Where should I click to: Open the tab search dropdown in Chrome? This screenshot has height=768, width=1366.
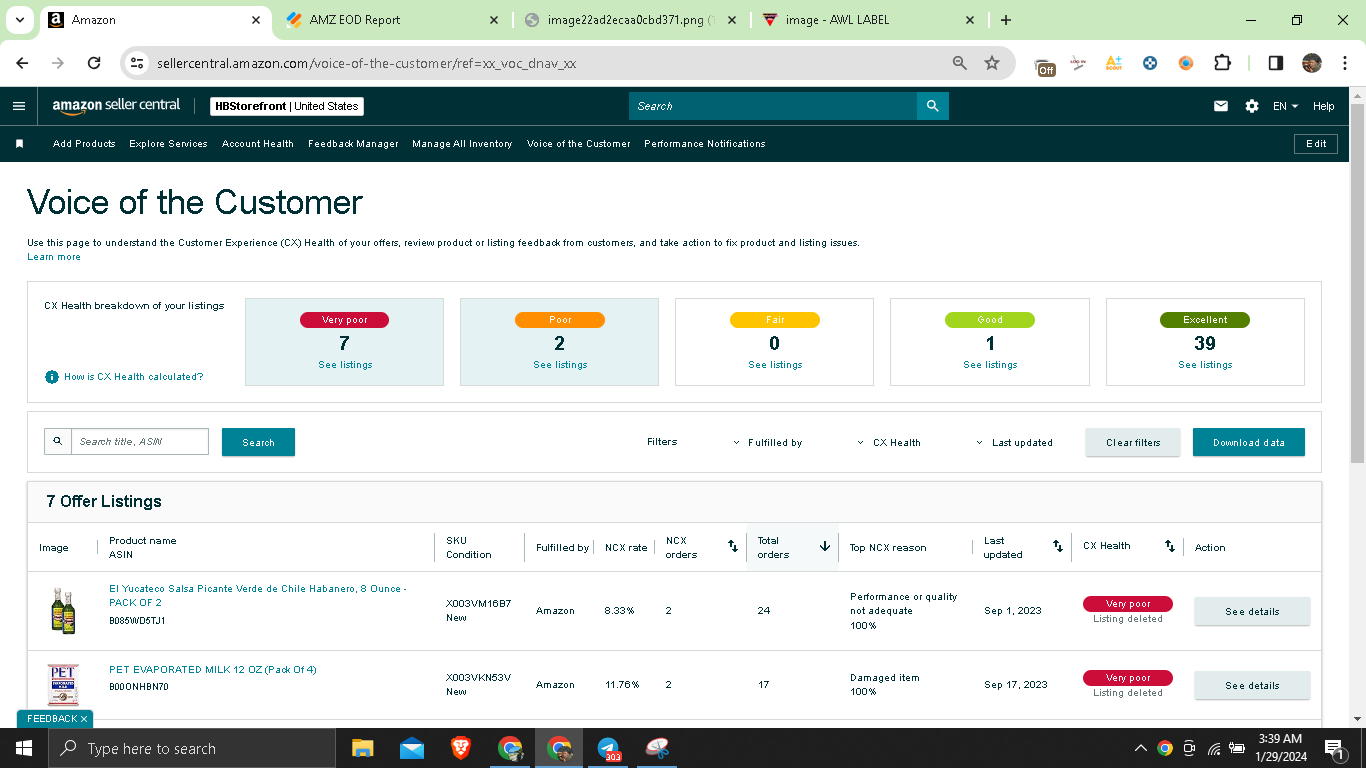pyautogui.click(x=20, y=20)
